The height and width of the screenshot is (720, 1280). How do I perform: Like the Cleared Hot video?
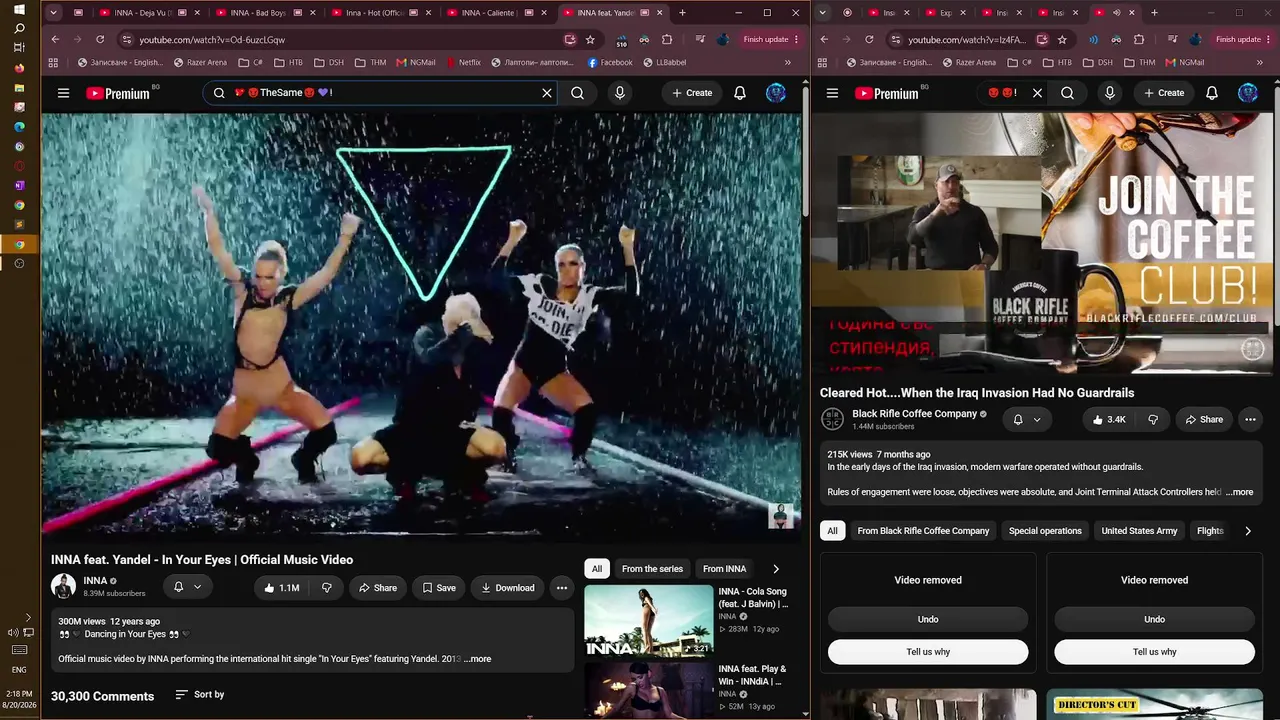1109,420
